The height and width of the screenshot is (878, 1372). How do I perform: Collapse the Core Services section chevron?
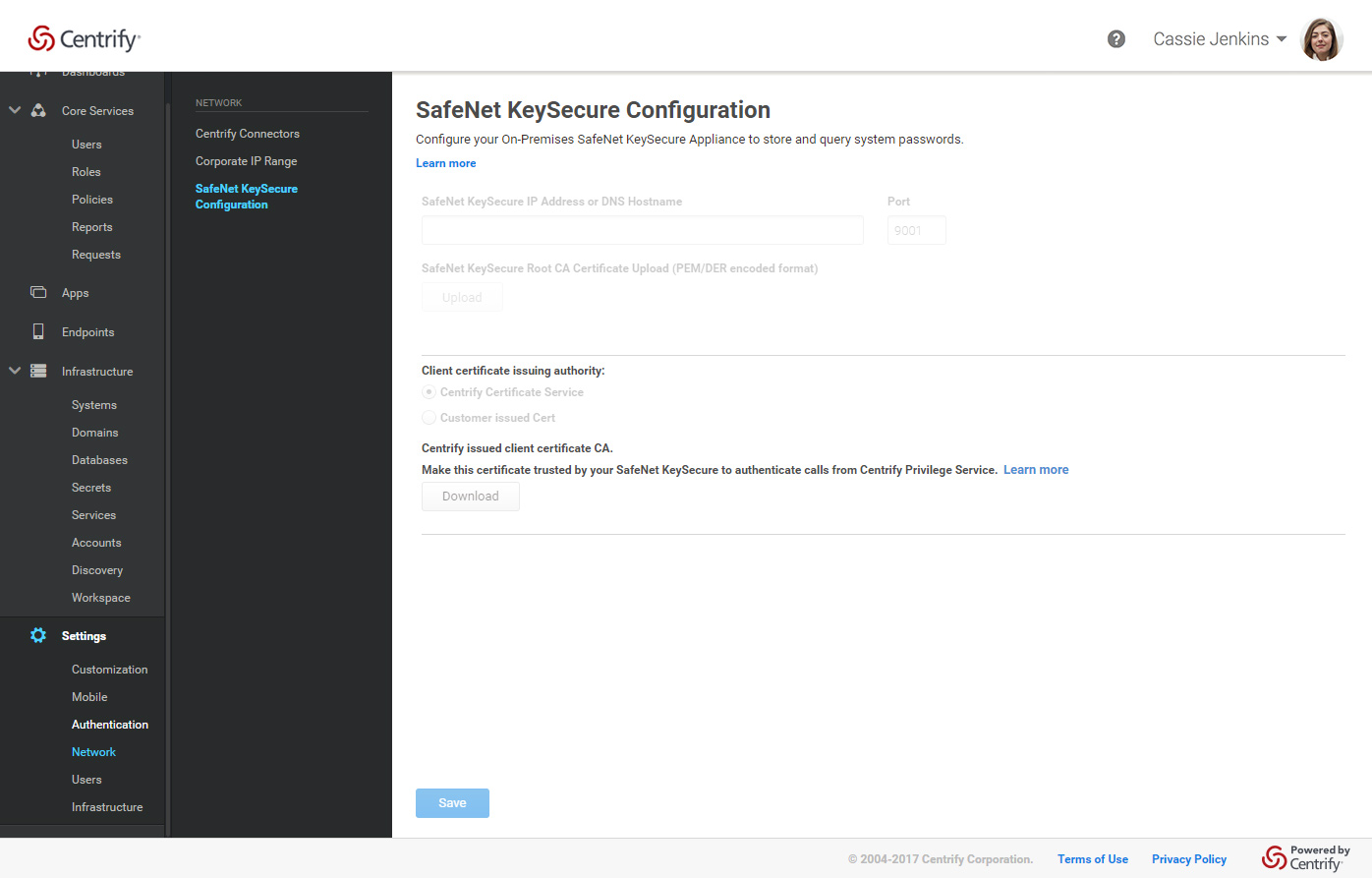click(15, 111)
